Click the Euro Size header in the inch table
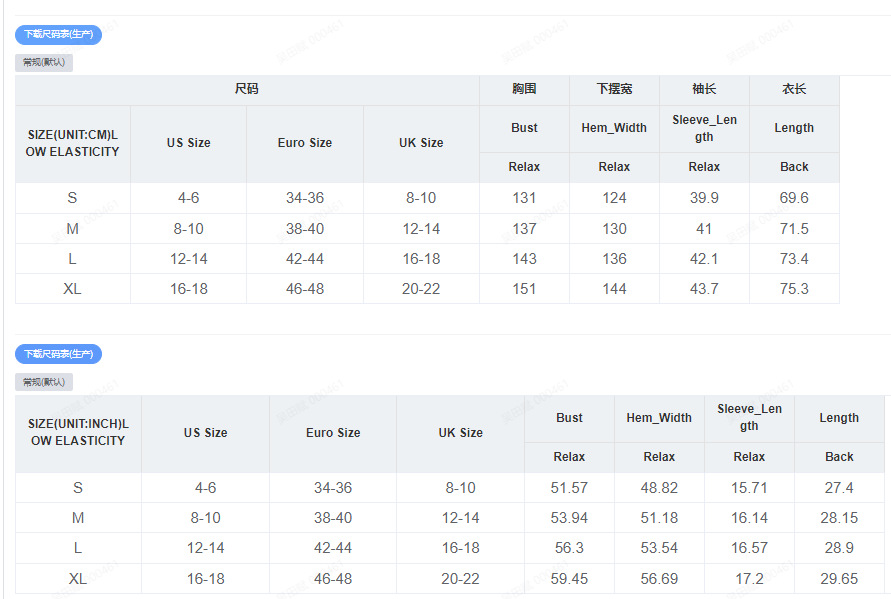 [x=333, y=433]
